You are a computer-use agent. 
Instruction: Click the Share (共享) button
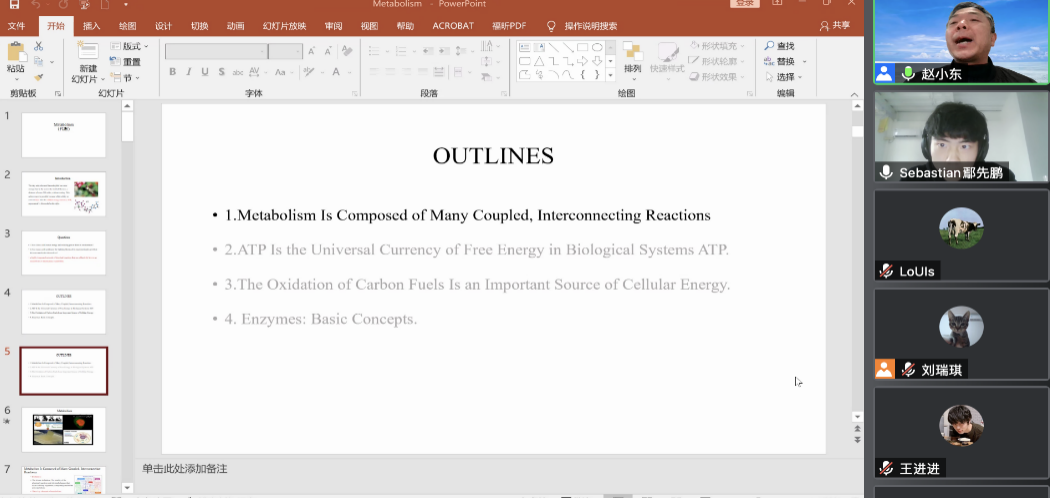[835, 25]
